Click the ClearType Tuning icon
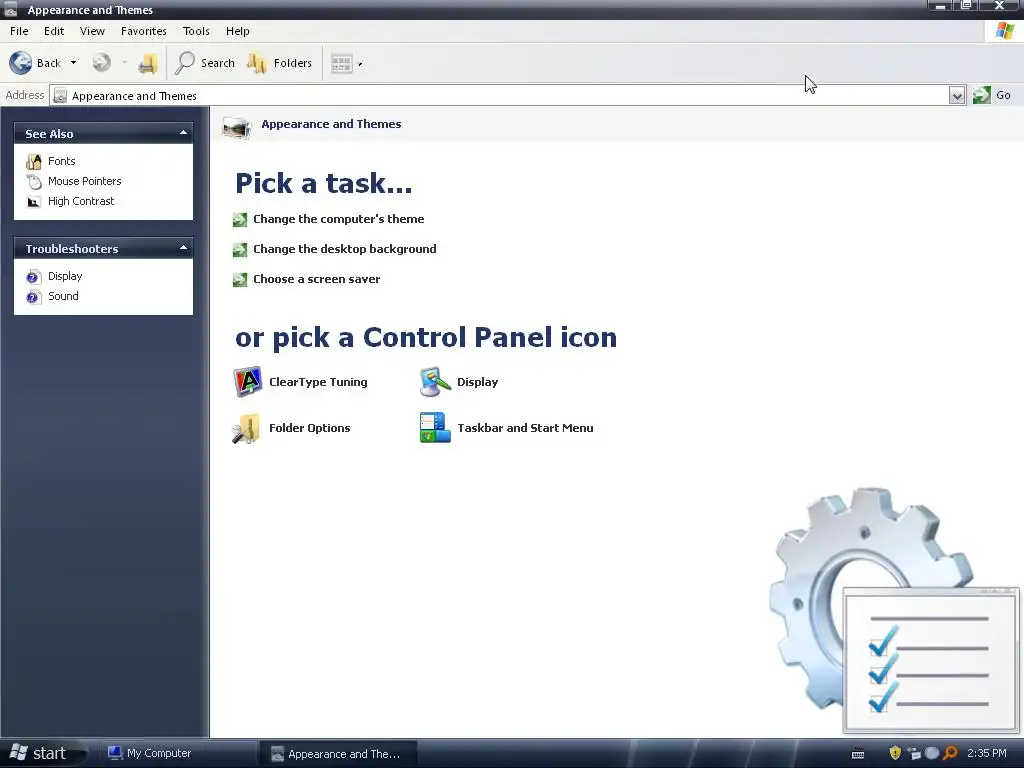Image resolution: width=1024 pixels, height=768 pixels. 248,382
